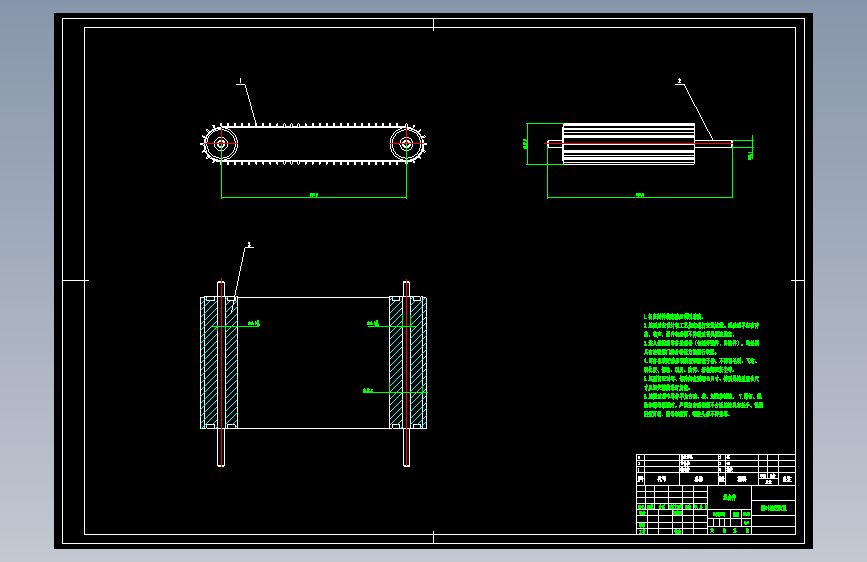Click the roller diameter dimension on its left
The height and width of the screenshot is (562, 867).
pos(525,144)
